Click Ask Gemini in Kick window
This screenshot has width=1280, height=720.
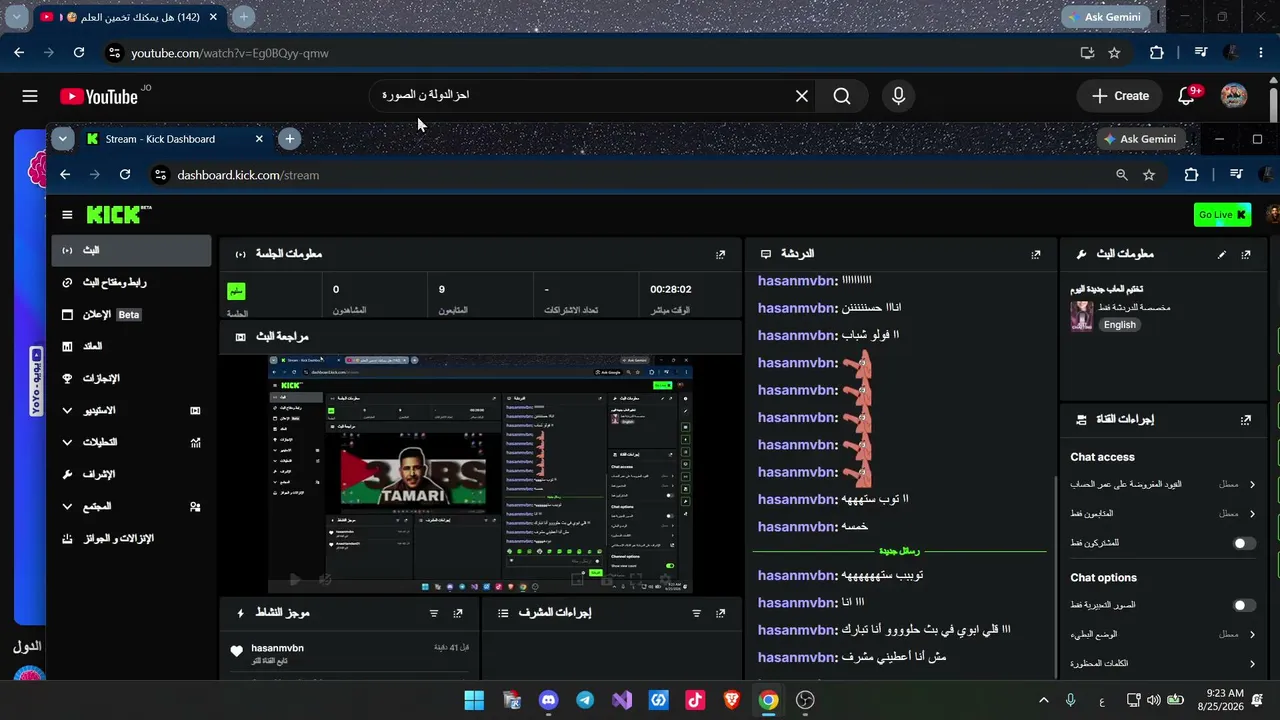(1139, 139)
